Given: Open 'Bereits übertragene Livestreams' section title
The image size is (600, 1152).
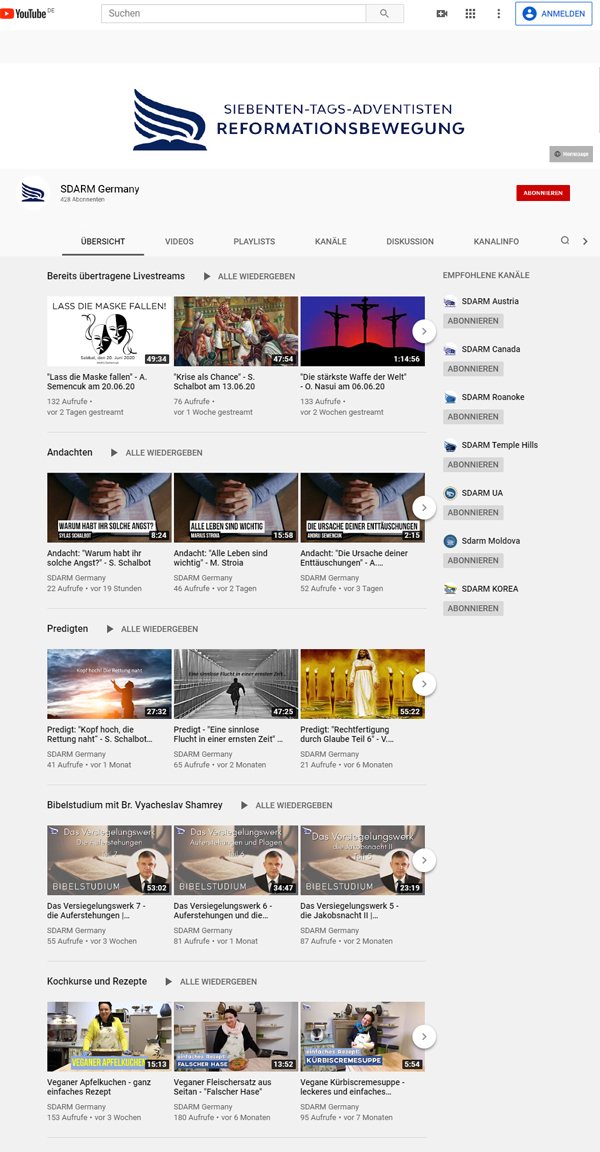Looking at the screenshot, I should 116,276.
